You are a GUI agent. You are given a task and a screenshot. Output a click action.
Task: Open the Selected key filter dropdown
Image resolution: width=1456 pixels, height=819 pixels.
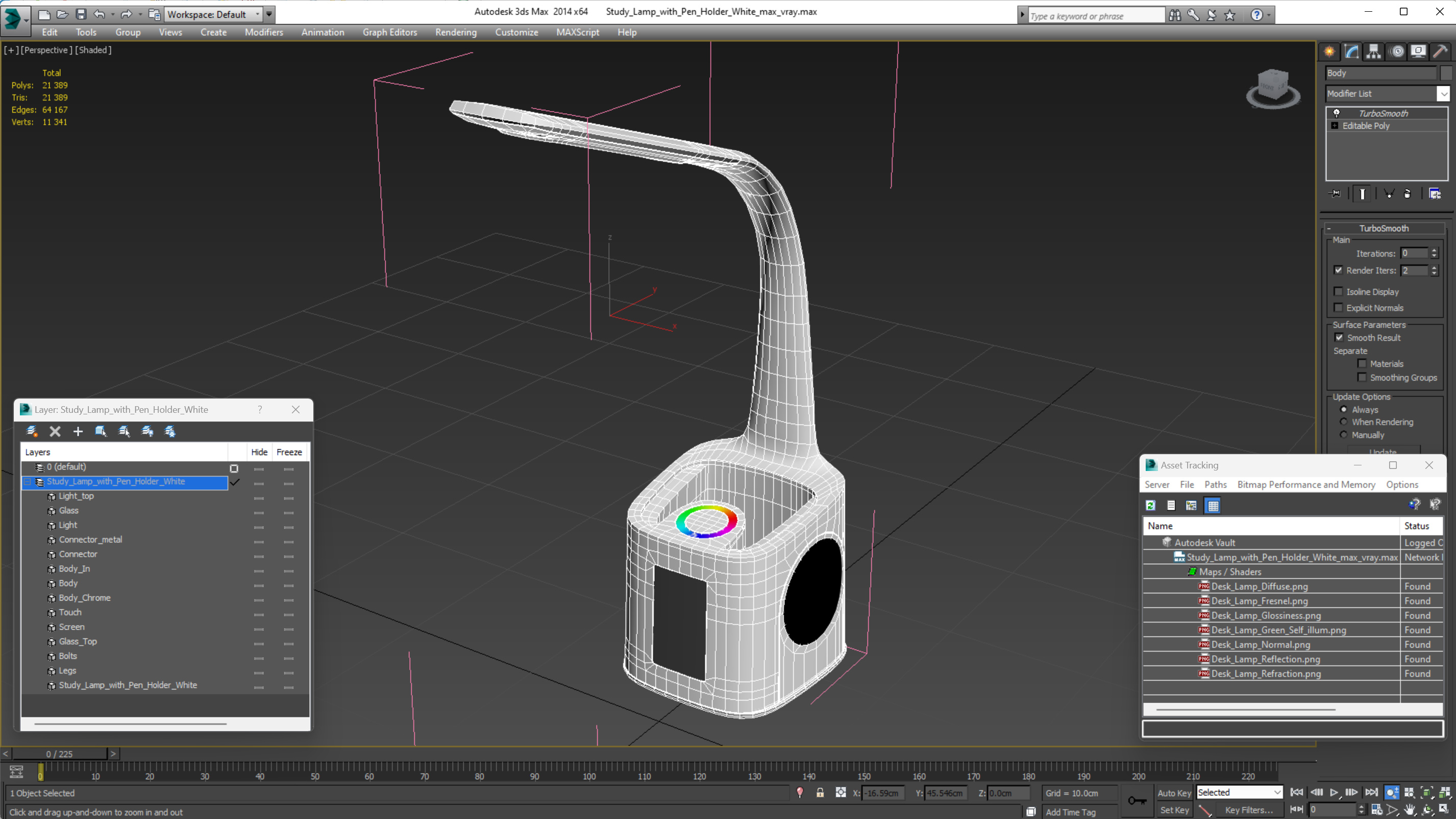(x=1240, y=792)
